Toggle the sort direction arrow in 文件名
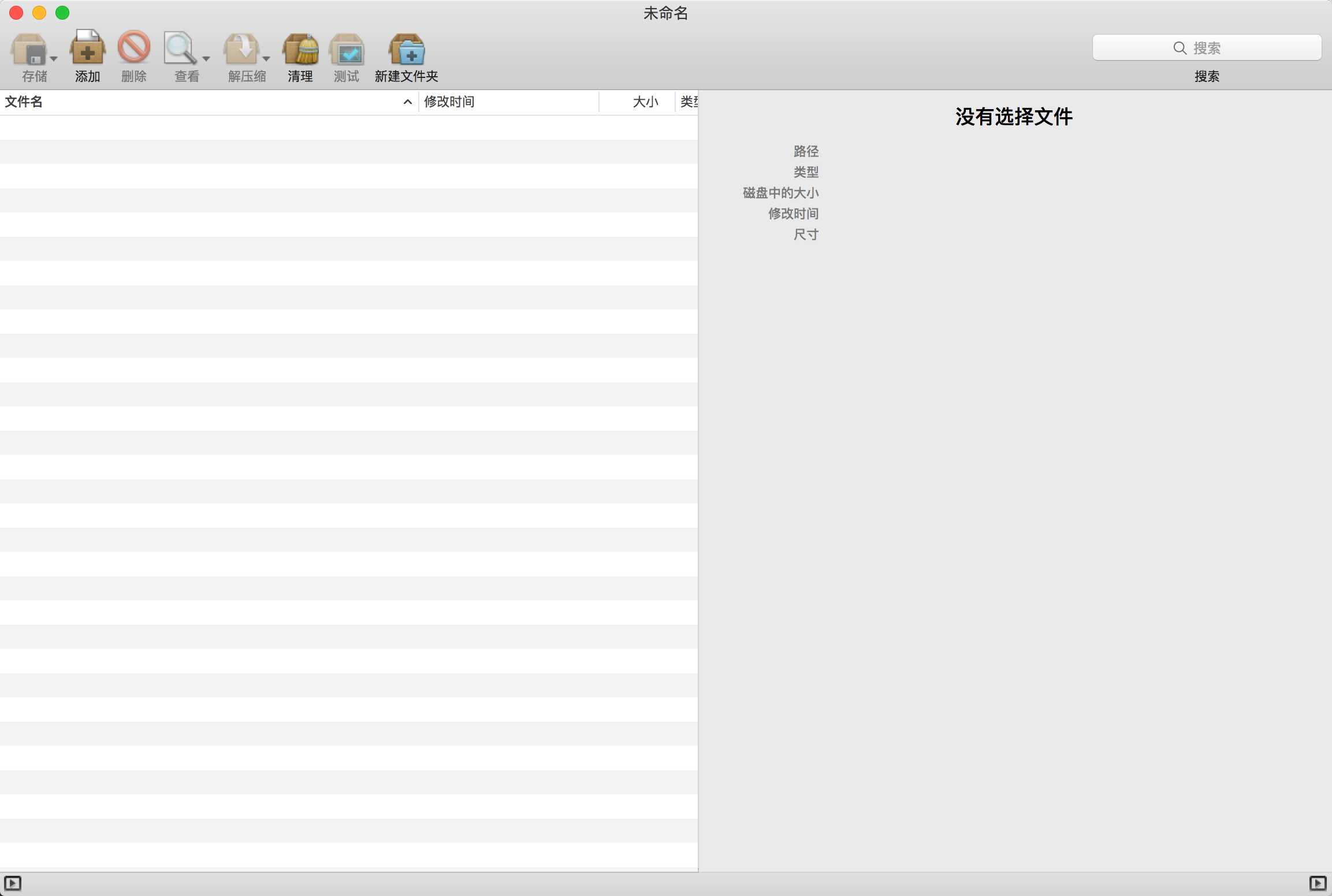Screen dimensions: 1332x896 pos(407,102)
